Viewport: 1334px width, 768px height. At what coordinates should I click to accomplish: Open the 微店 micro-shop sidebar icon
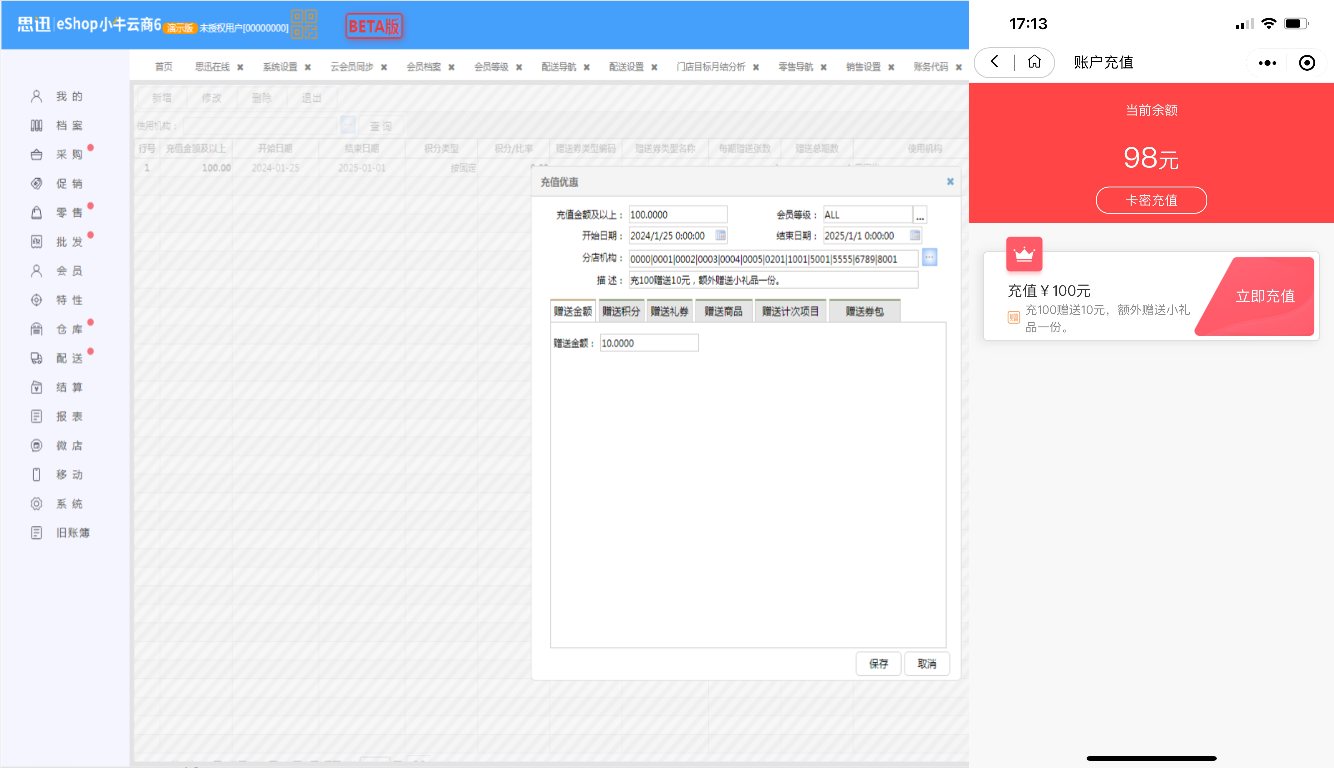pos(37,446)
